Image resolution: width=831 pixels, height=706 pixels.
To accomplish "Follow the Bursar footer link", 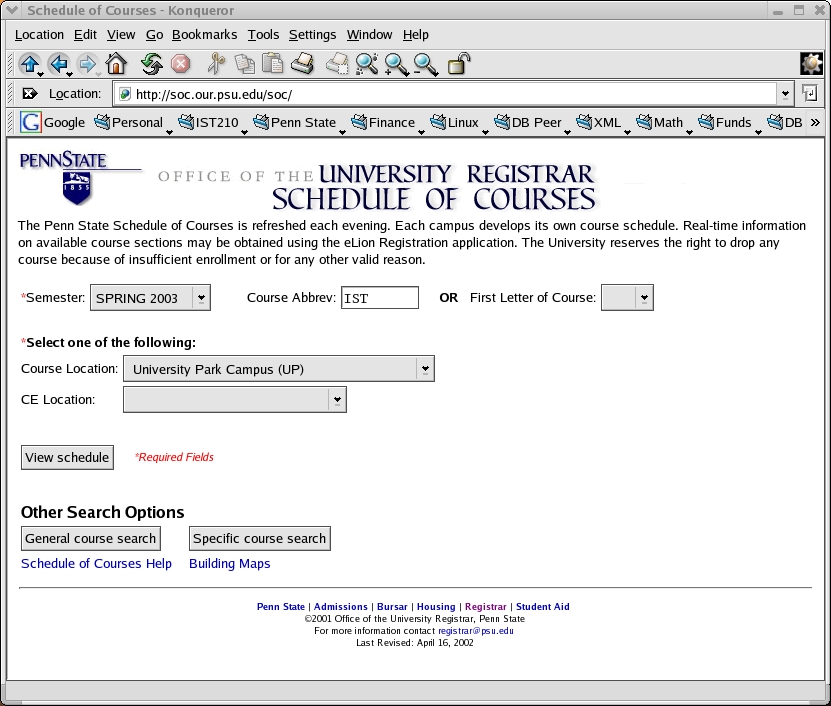I will coord(392,606).
